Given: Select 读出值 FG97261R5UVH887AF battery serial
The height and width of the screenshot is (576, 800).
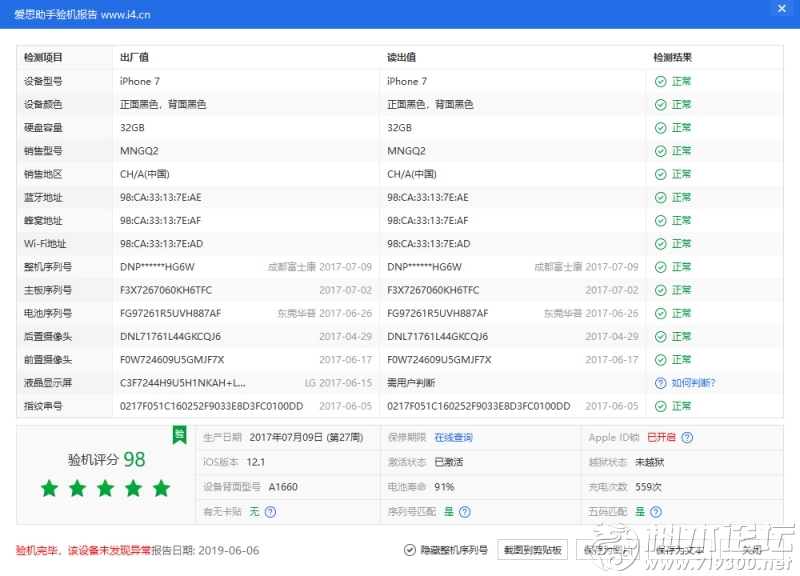Looking at the screenshot, I should (438, 314).
